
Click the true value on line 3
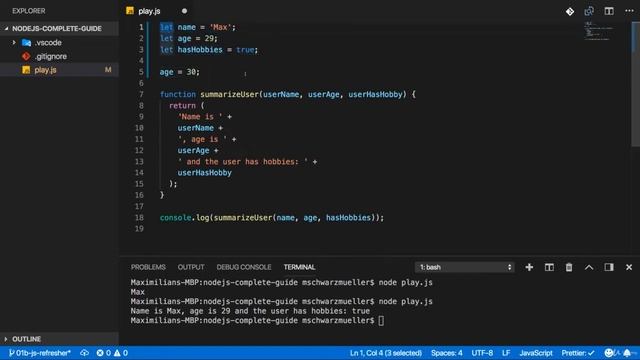click(245, 50)
